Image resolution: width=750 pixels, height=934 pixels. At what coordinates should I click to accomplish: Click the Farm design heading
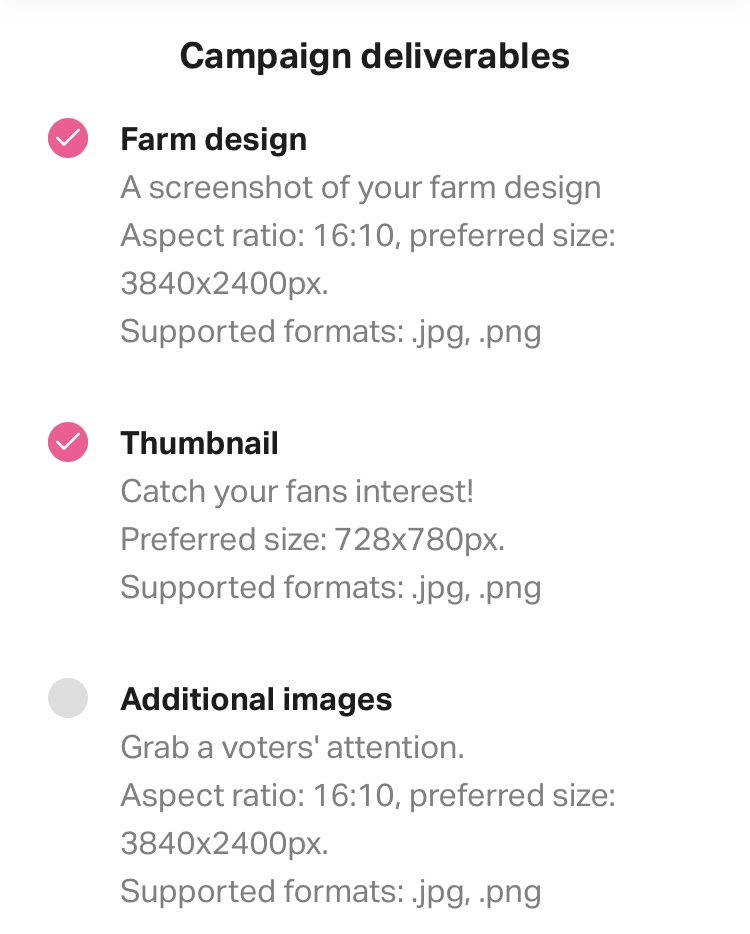point(214,140)
